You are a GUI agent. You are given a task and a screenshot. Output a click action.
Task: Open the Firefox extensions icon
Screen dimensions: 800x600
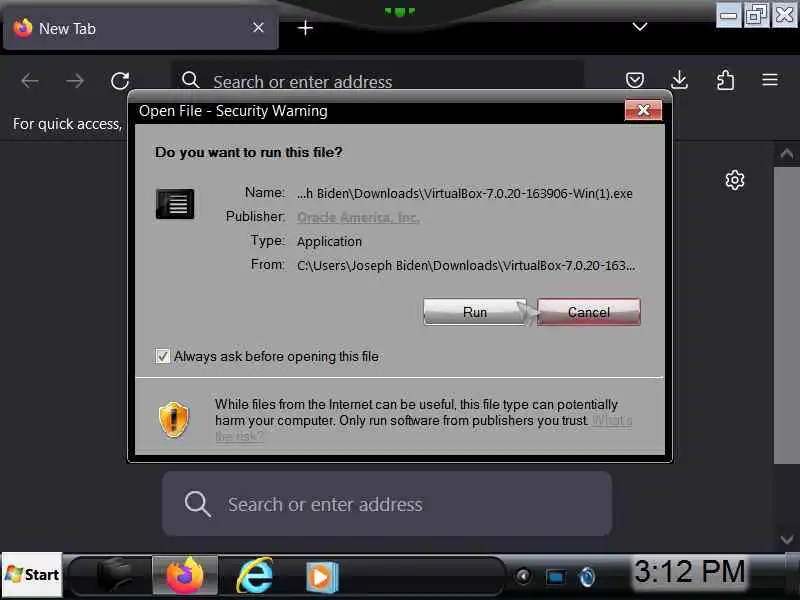coord(725,80)
